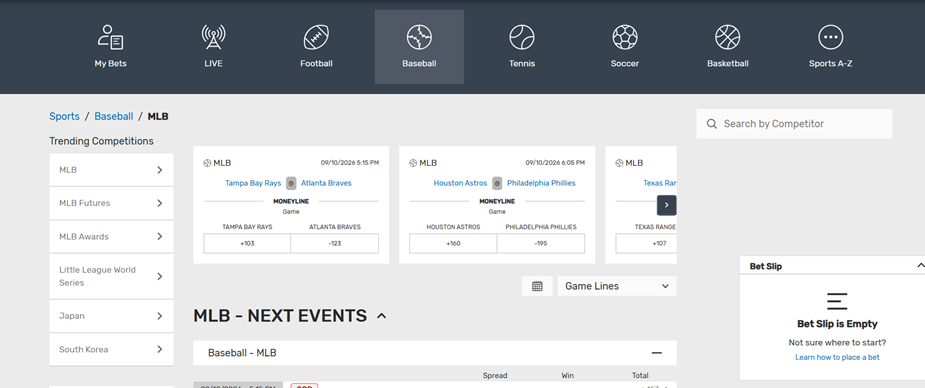This screenshot has width=925, height=388.
Task: Open Japan competition
Action: 111,316
